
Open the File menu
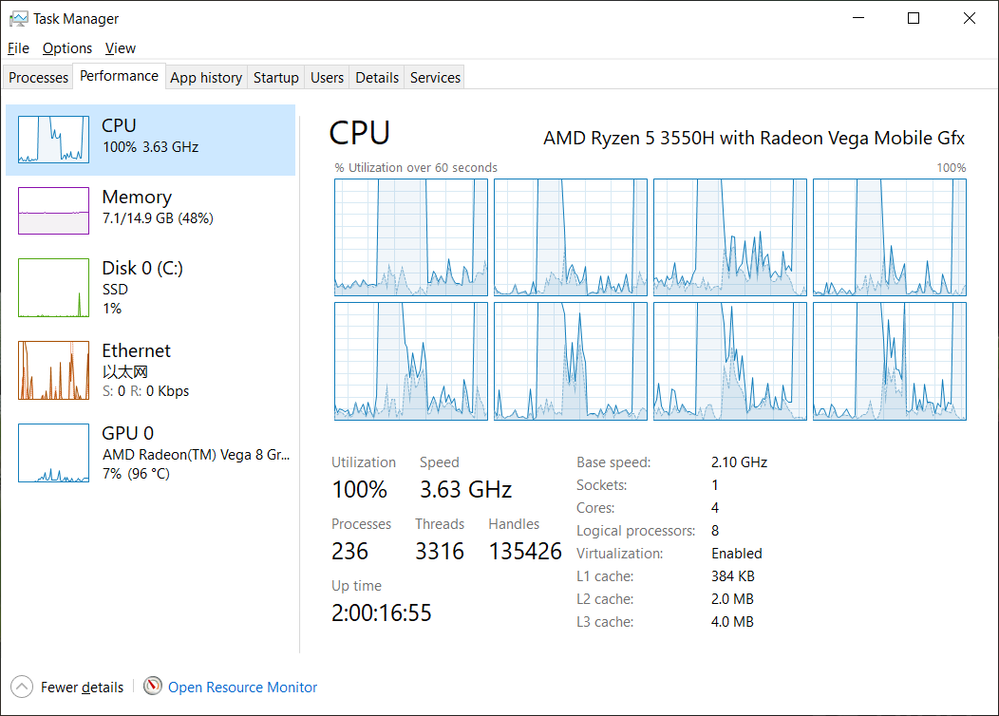[x=18, y=48]
